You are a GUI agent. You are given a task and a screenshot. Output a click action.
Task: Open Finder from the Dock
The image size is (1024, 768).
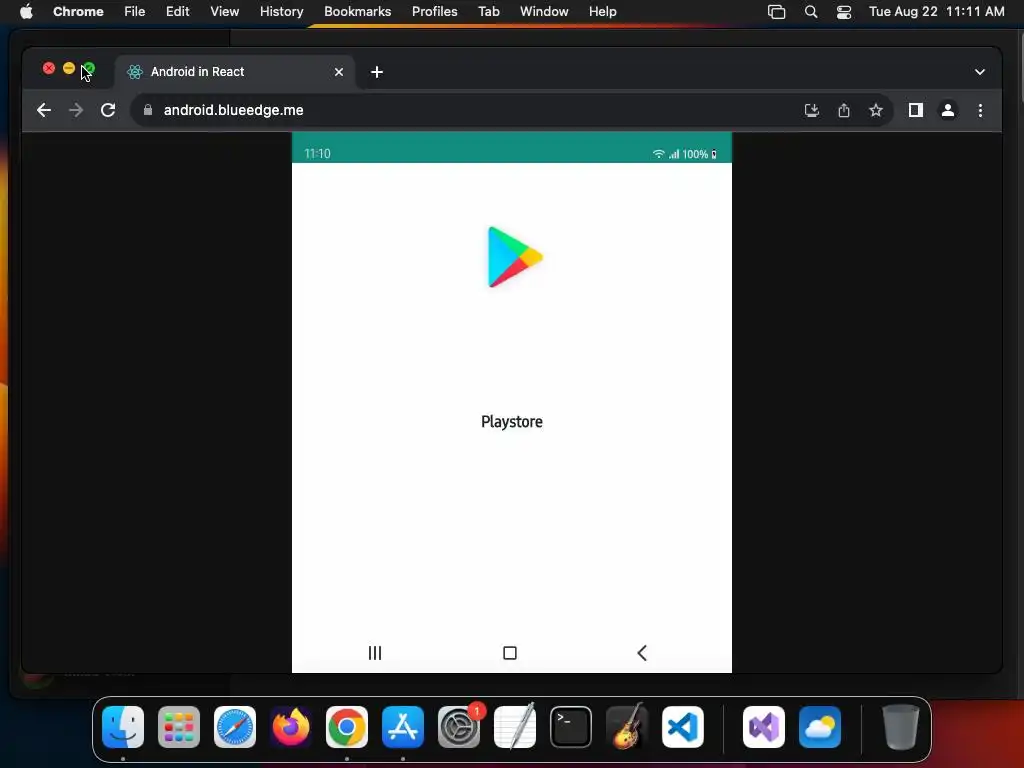point(123,727)
